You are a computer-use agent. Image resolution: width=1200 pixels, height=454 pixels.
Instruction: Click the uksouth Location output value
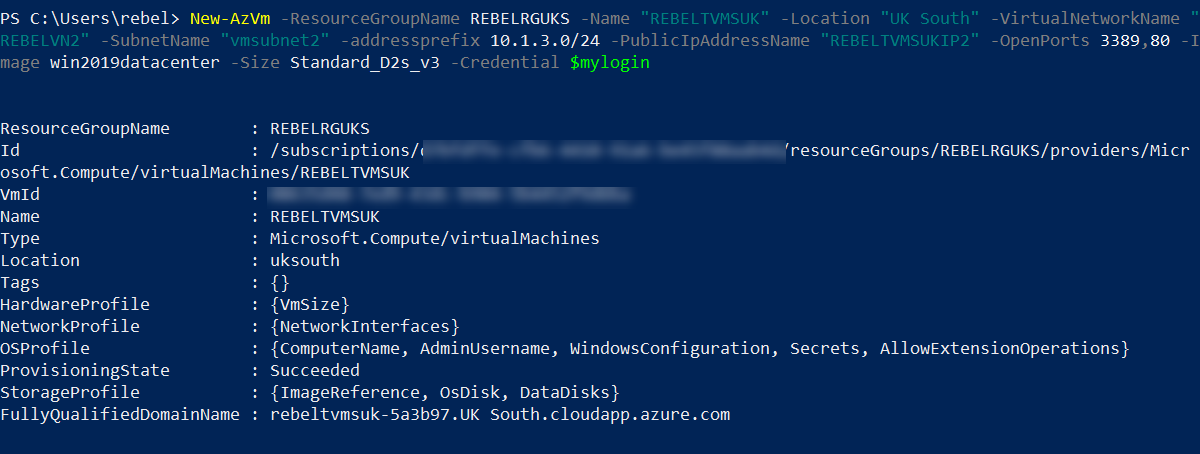point(304,260)
